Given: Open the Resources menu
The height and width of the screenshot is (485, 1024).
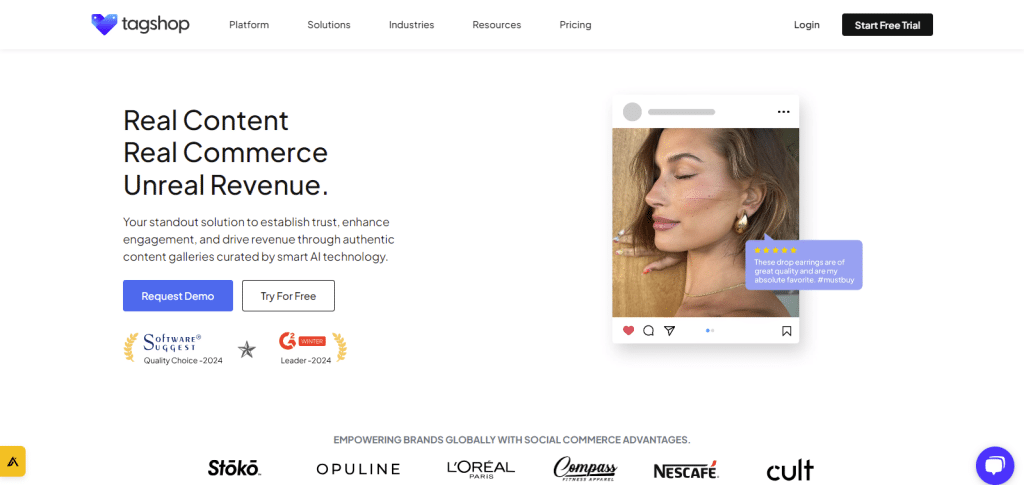Looking at the screenshot, I should [x=497, y=25].
